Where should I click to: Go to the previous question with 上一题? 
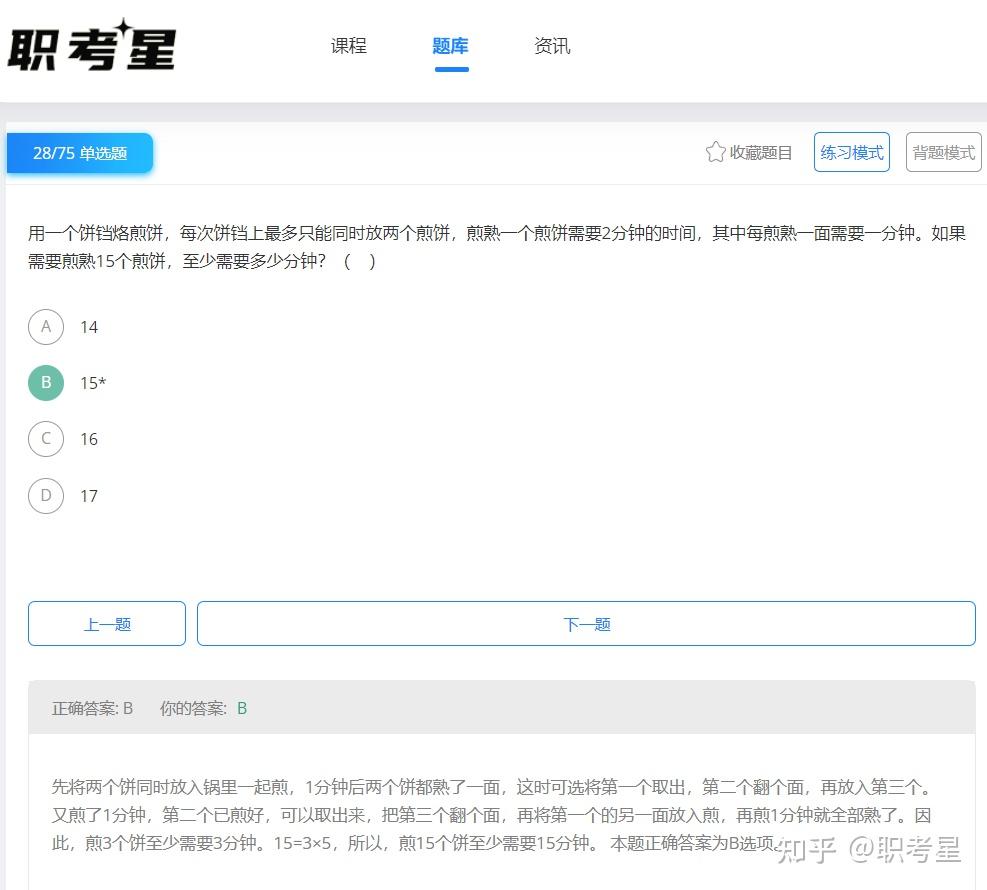pyautogui.click(x=106, y=622)
